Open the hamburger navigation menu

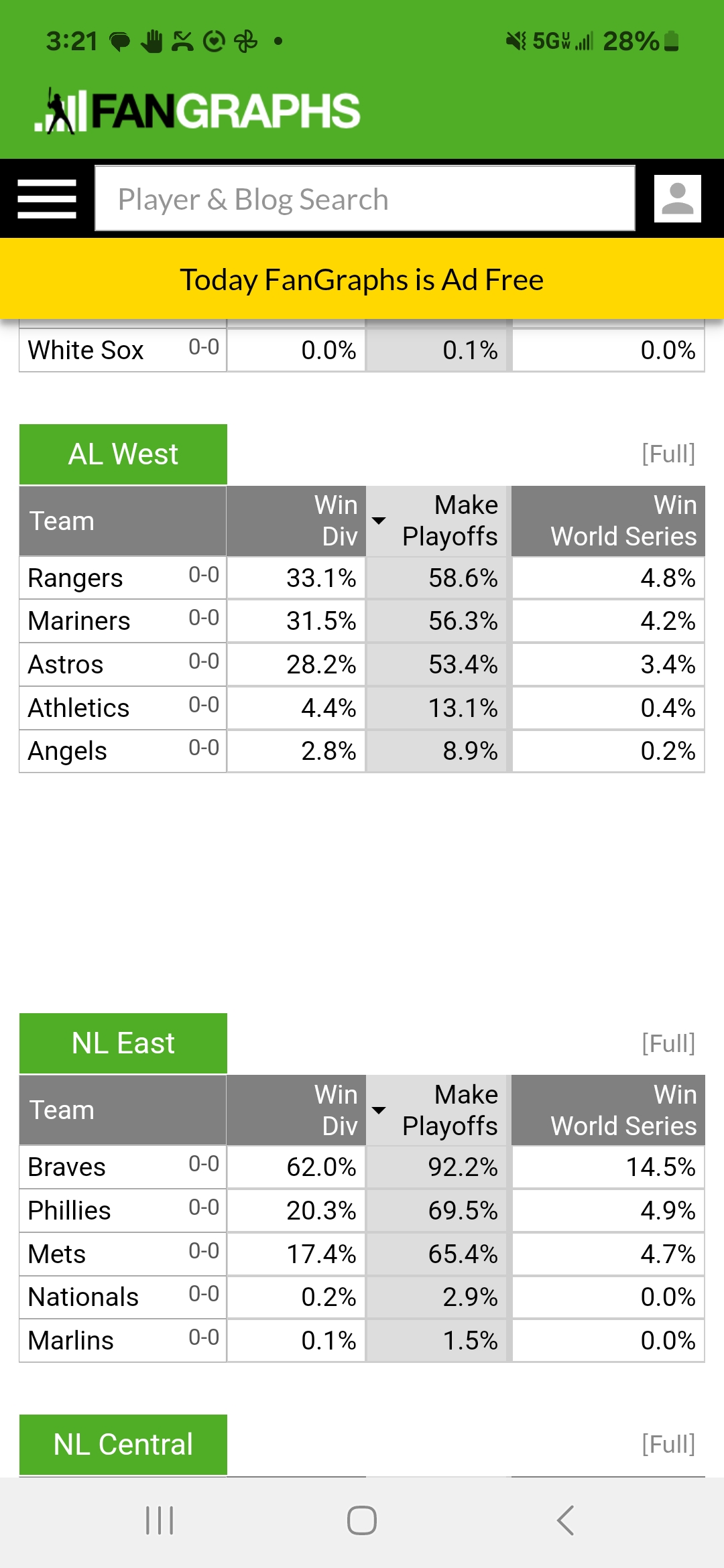[47, 199]
